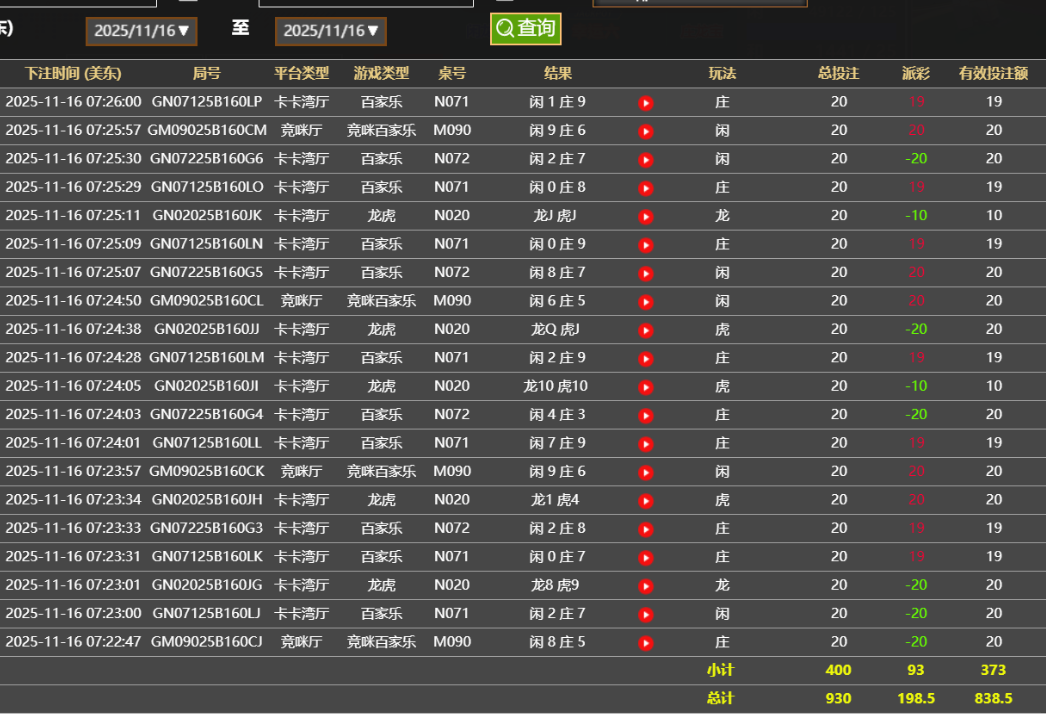Play replay for 龙虎 round GN02025B160JK
This screenshot has width=1046, height=714.
point(645,215)
